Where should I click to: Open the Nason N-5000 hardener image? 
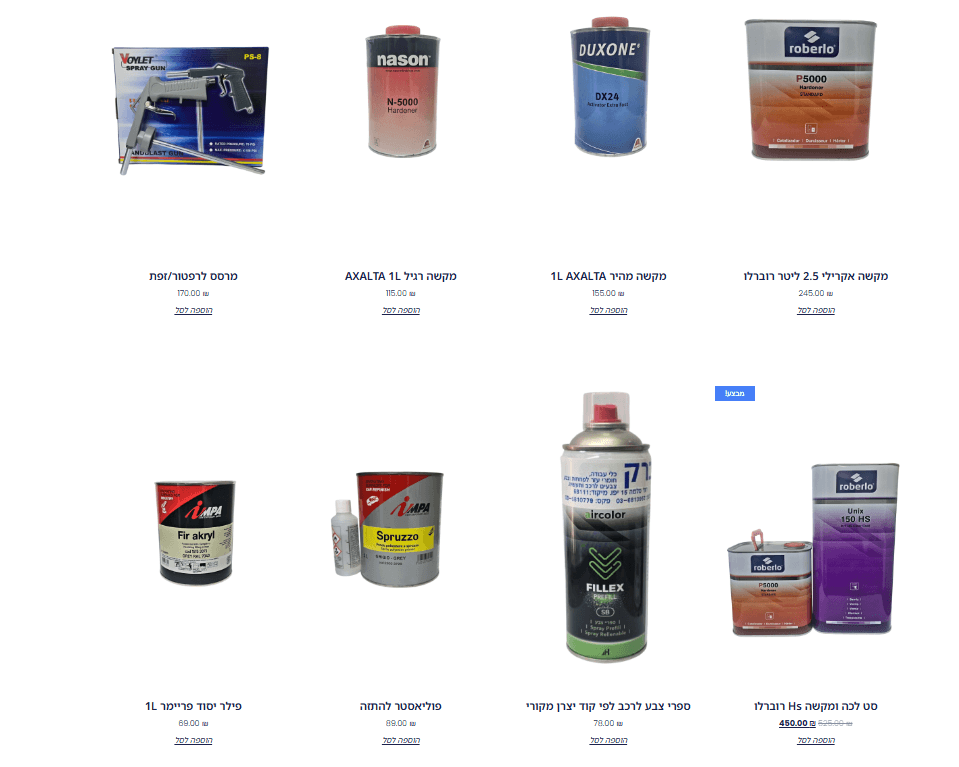pos(402,91)
